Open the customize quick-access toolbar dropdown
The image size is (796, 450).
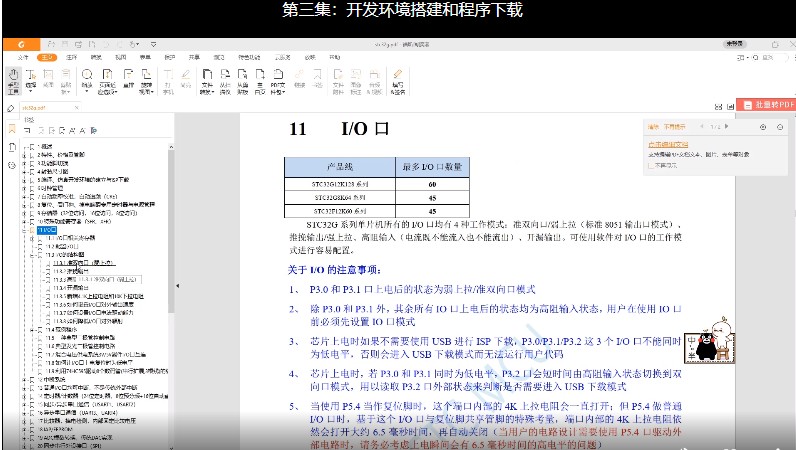point(153,45)
